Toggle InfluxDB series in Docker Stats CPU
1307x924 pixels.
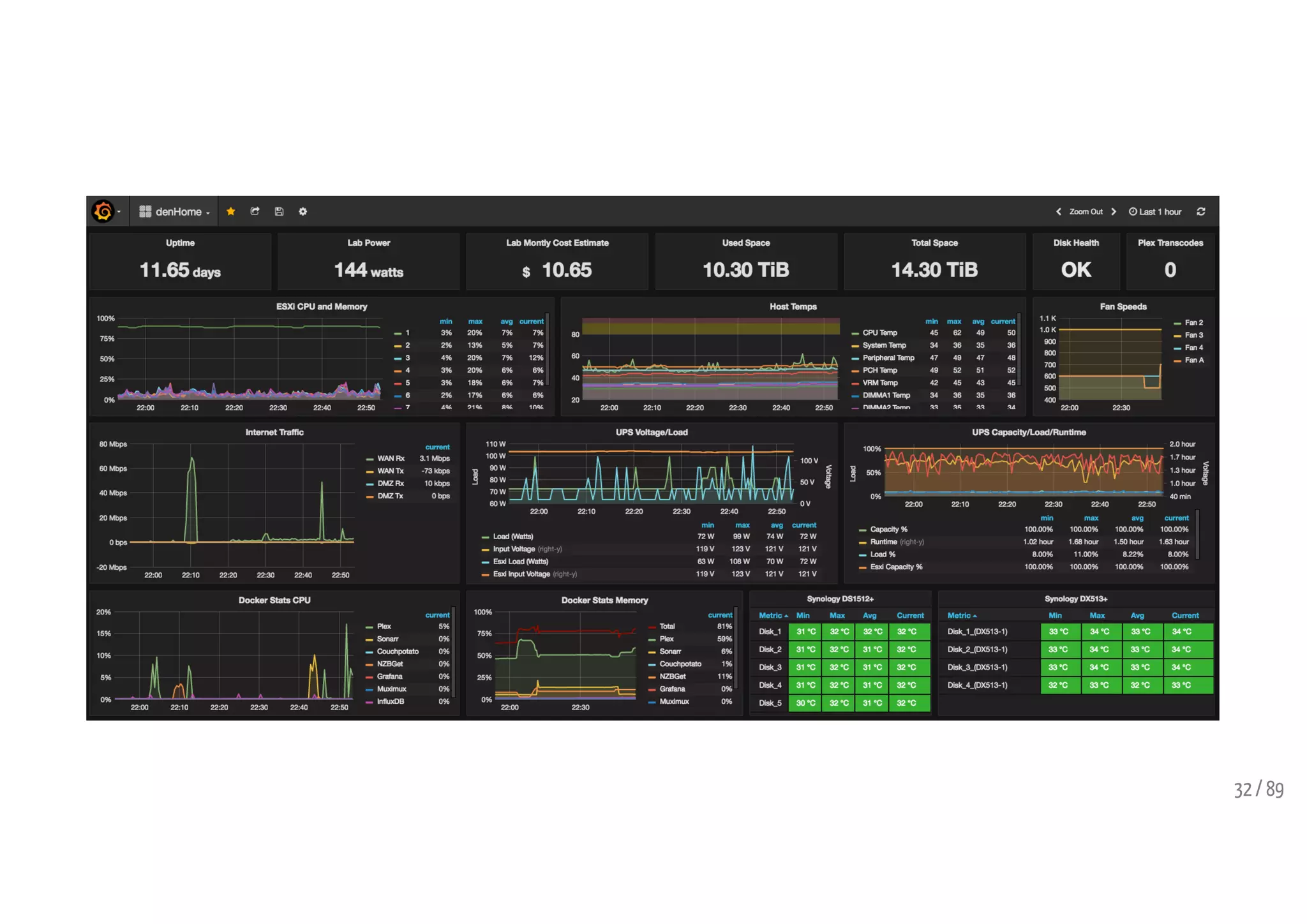click(390, 701)
